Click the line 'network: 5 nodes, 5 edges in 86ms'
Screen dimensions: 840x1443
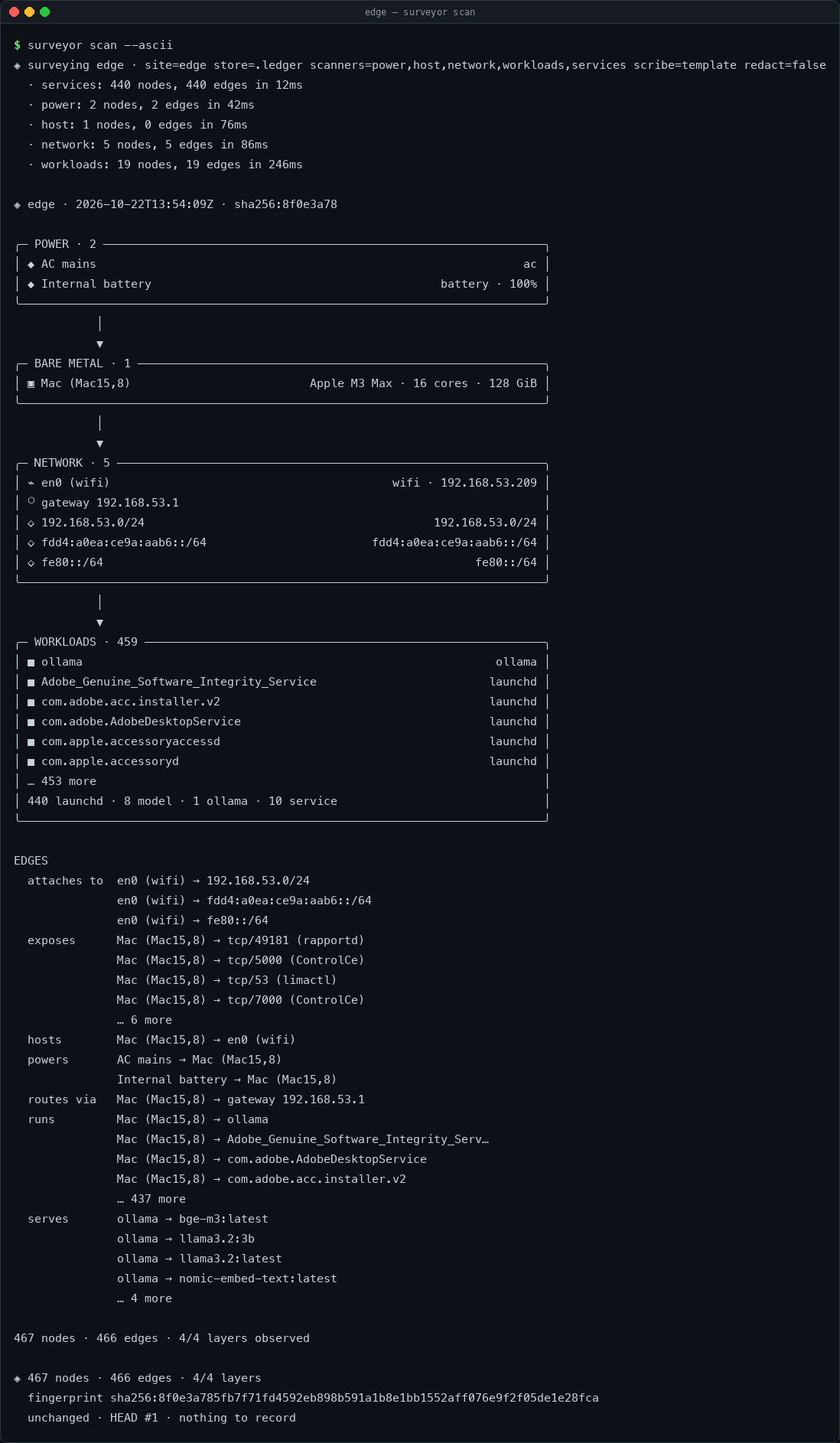click(x=155, y=145)
